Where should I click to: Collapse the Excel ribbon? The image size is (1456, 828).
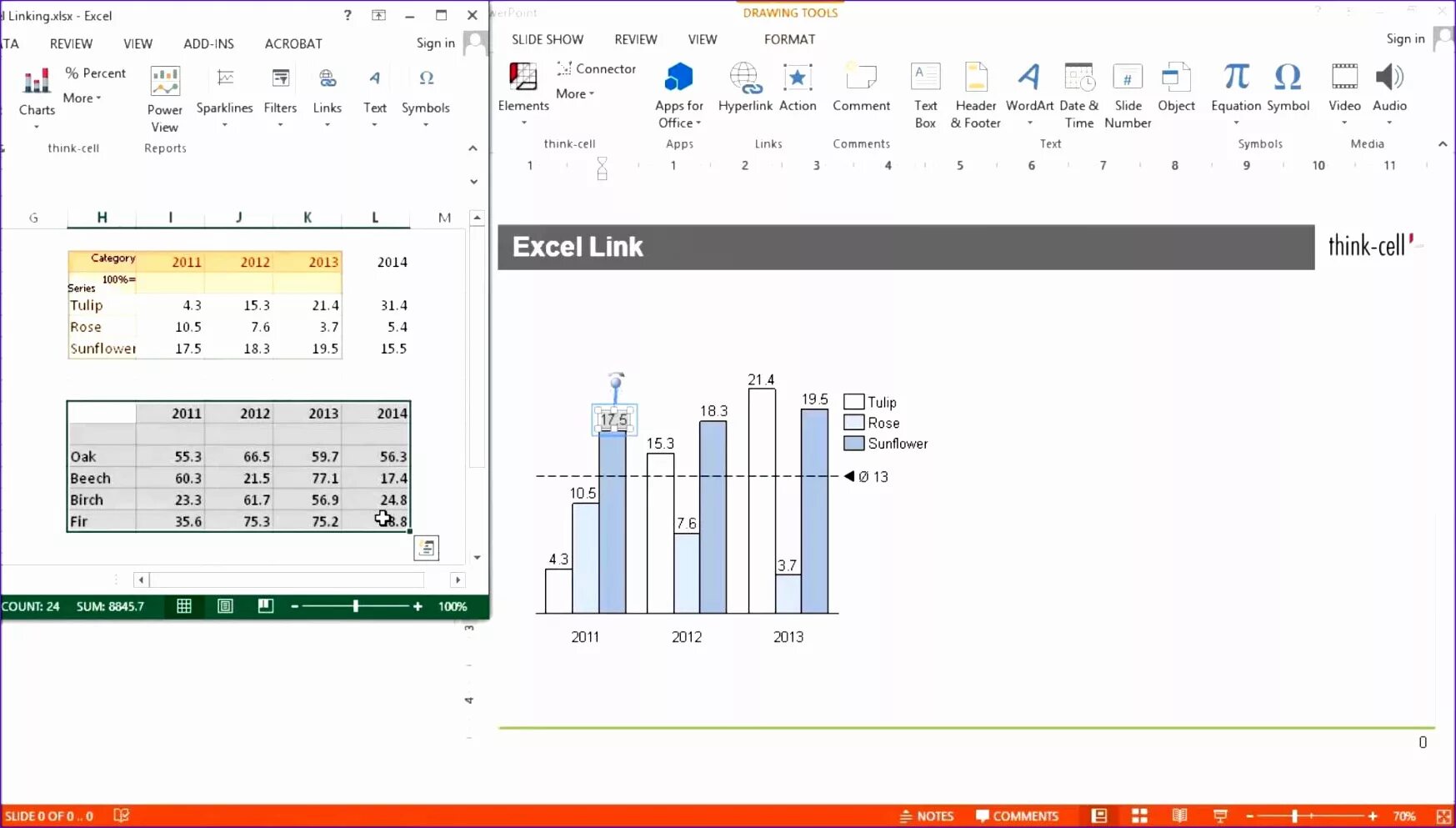473,148
